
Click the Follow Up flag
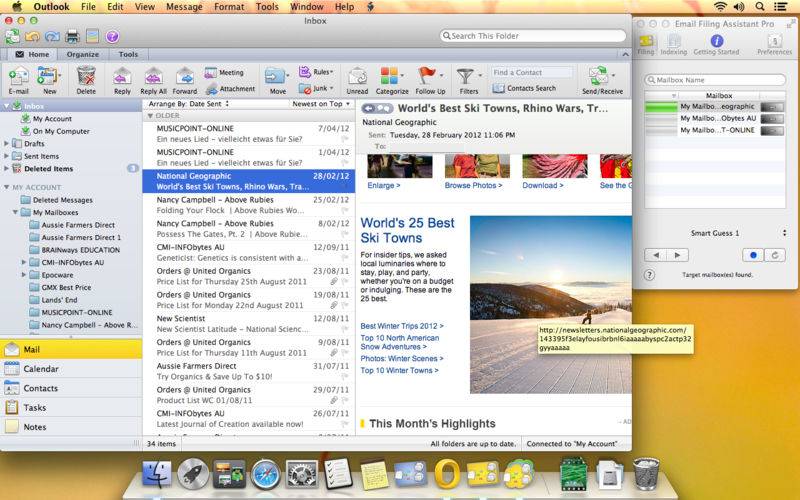point(427,76)
